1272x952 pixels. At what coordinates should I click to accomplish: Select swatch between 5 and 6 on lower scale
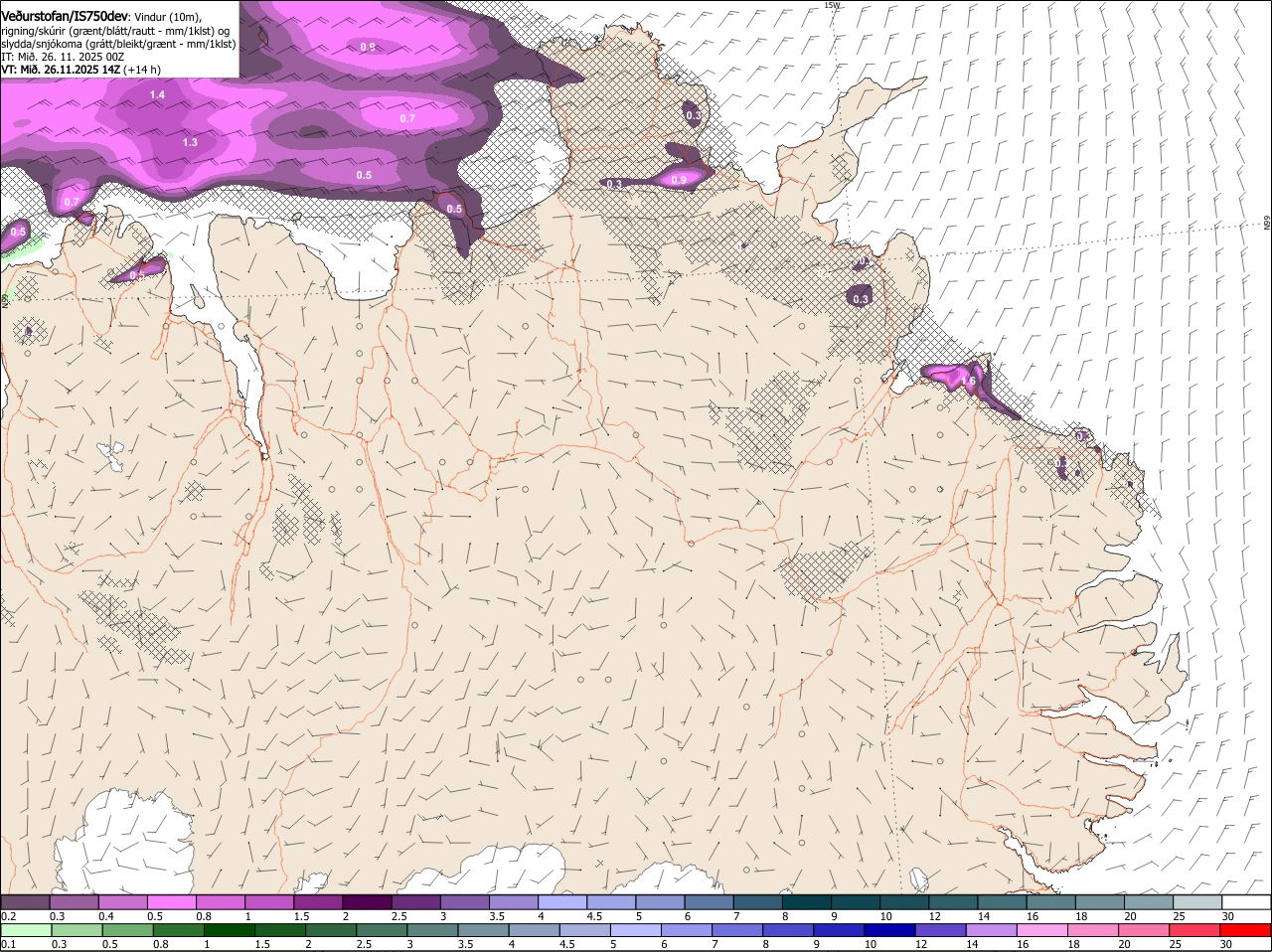point(636,930)
